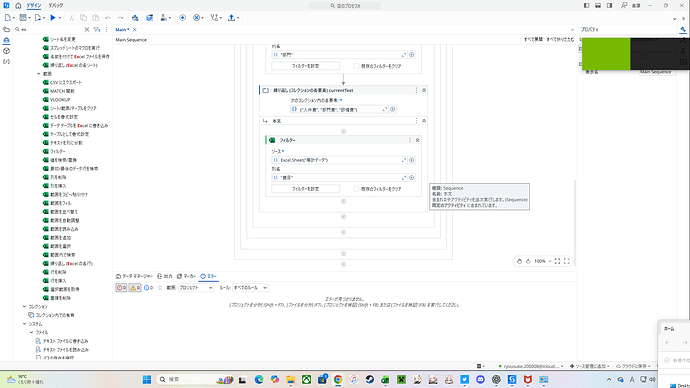The height and width of the screenshot is (388, 690).
Task: Collapse the フィルター activity card
Action: point(417,140)
